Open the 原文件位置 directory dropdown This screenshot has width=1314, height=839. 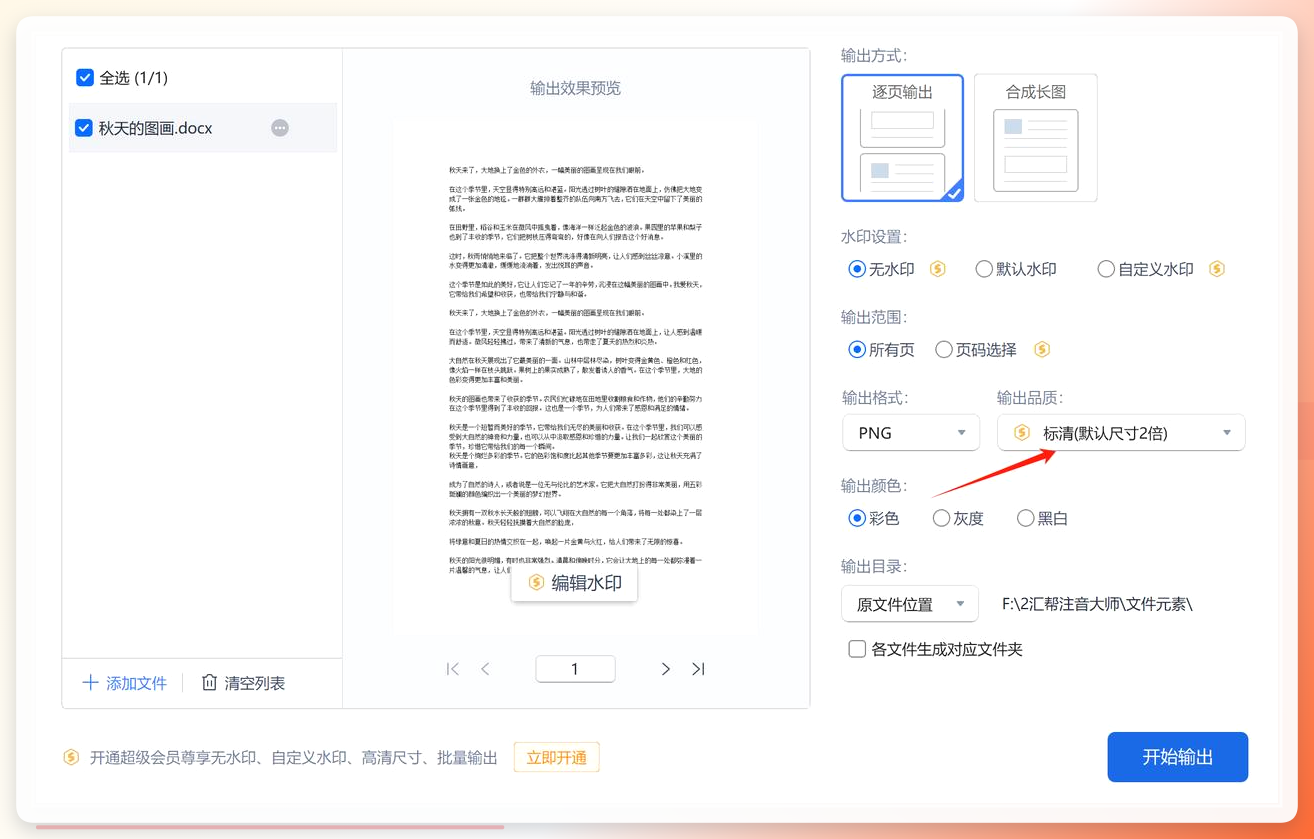pos(910,604)
